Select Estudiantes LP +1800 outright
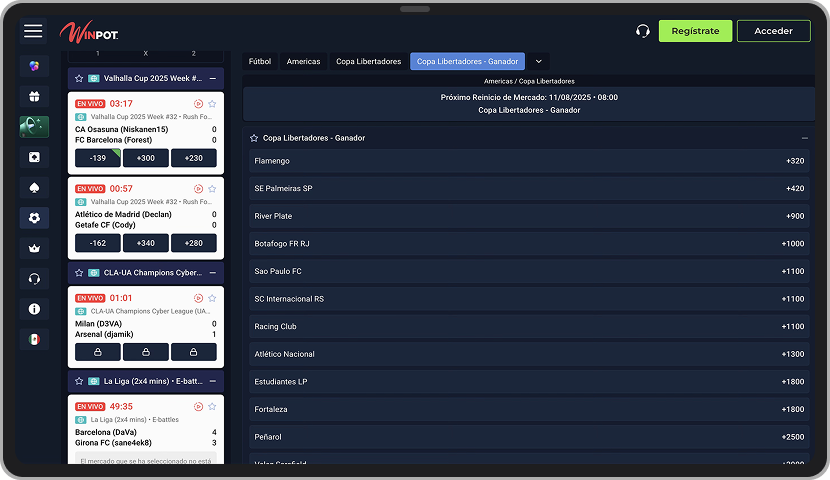This screenshot has width=830, height=480. [529, 382]
